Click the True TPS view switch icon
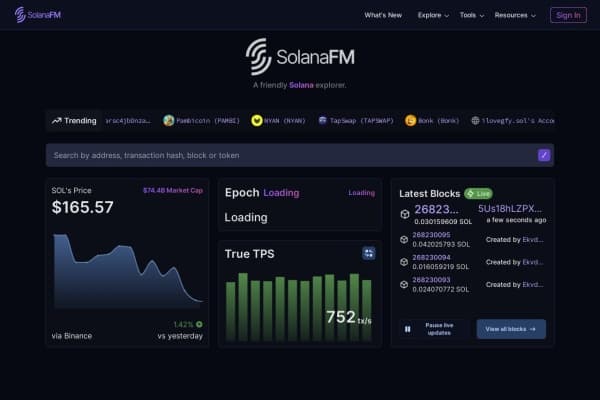600x400 pixels. pos(369,253)
